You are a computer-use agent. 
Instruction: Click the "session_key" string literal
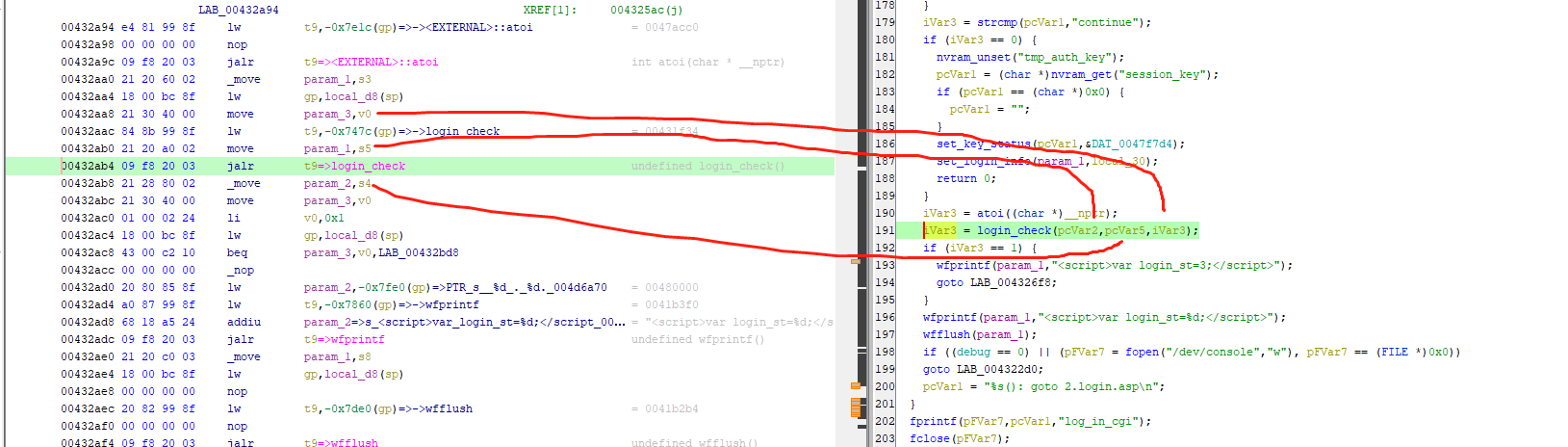pyautogui.click(x=1161, y=74)
